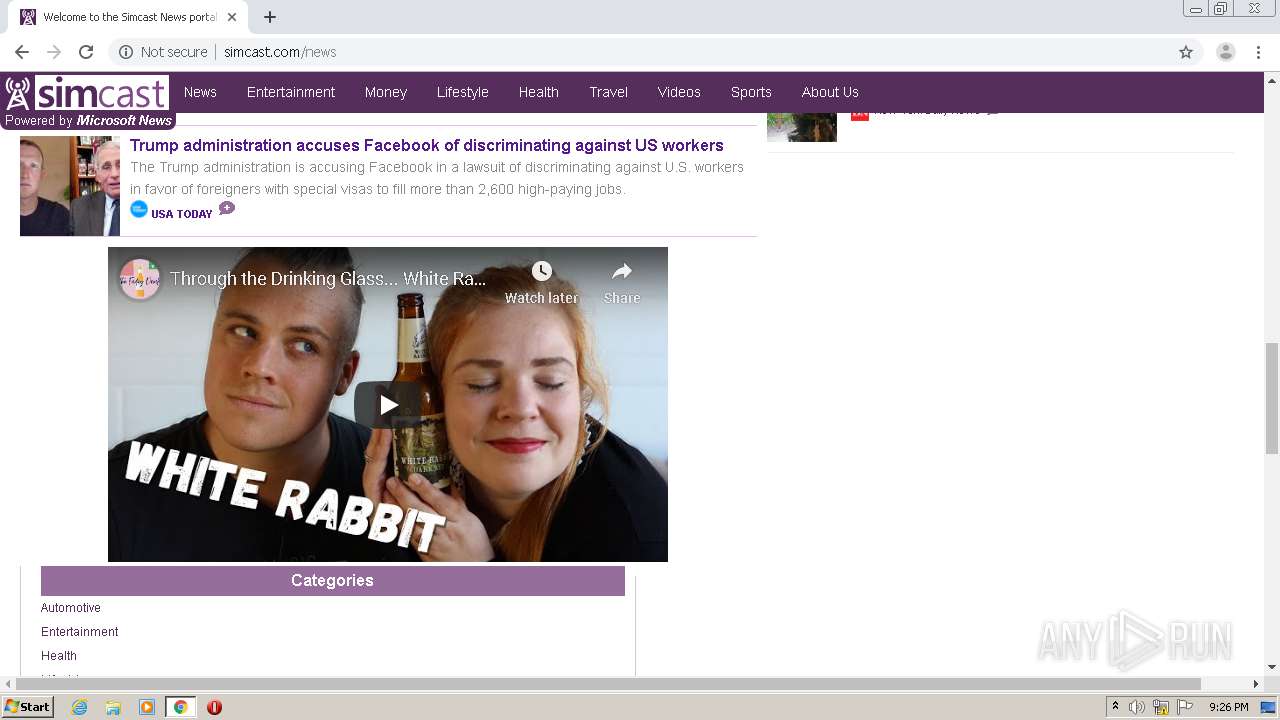Switch to Chrome taskbar button
The height and width of the screenshot is (720, 1280).
pos(180,707)
